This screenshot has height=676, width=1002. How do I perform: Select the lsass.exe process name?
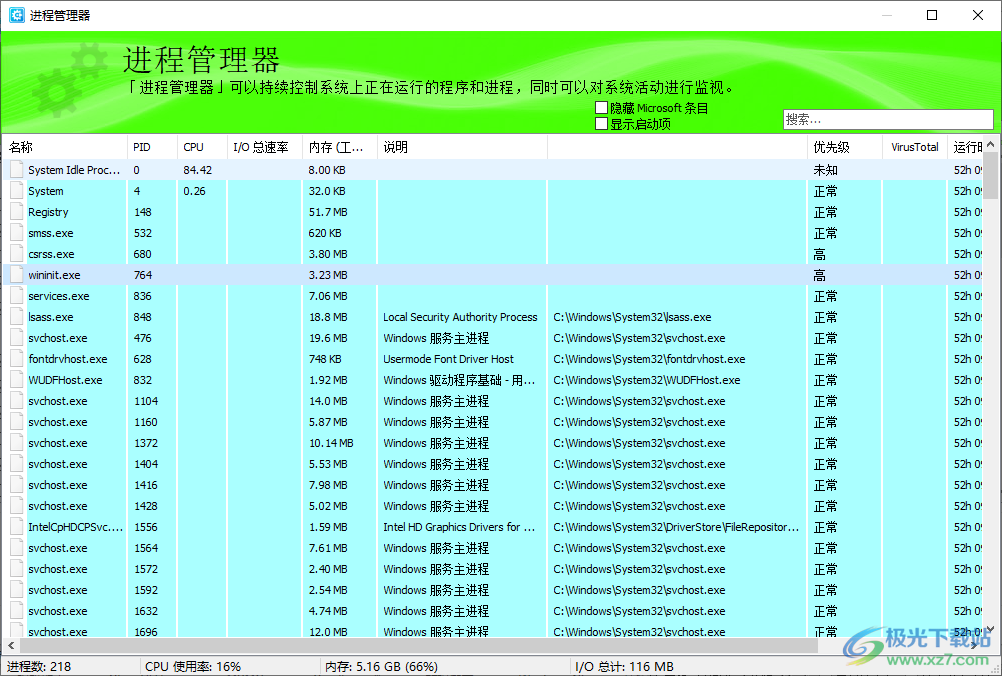50,317
